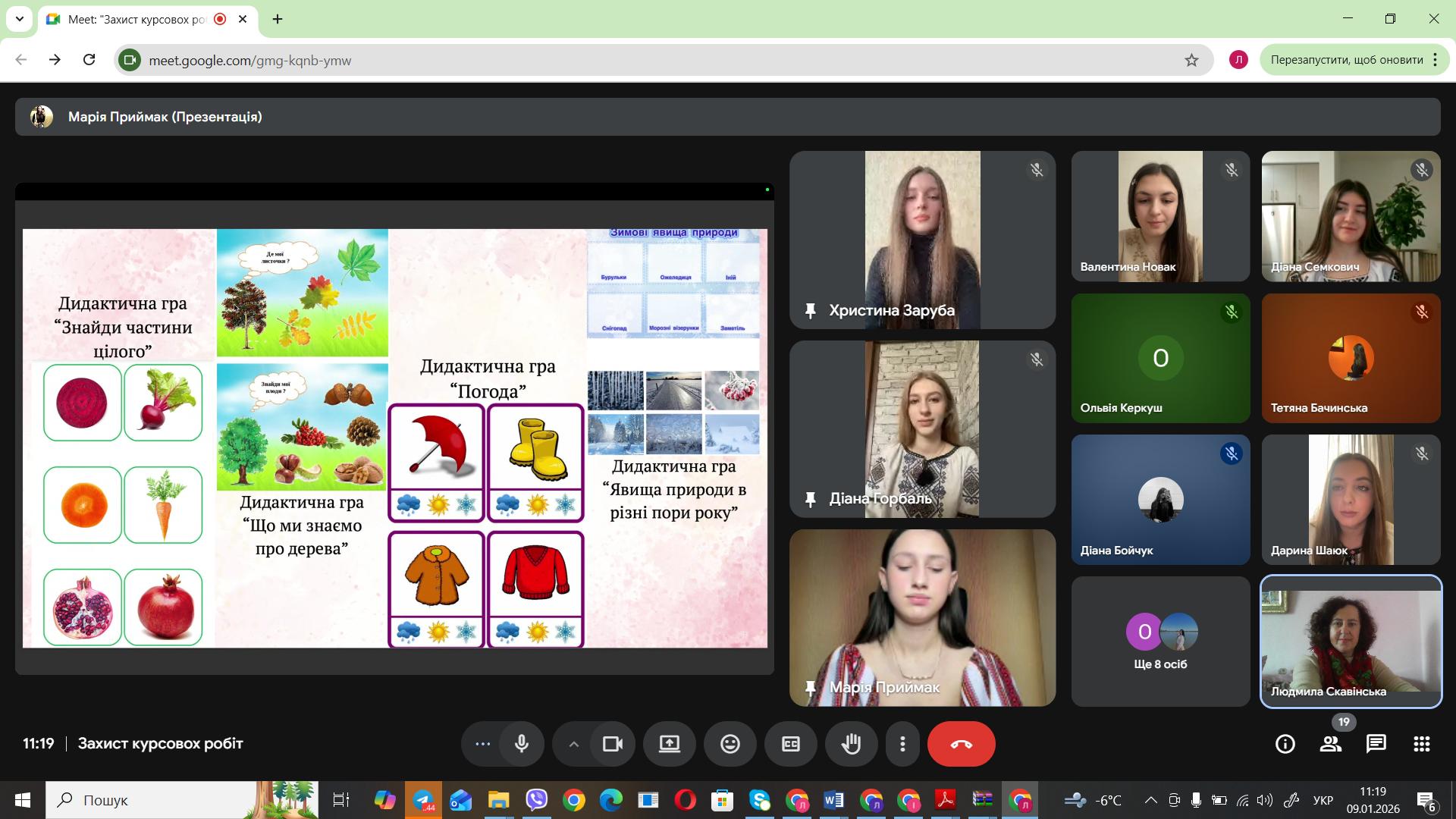
Task: Click the present screen button
Action: pyautogui.click(x=669, y=744)
